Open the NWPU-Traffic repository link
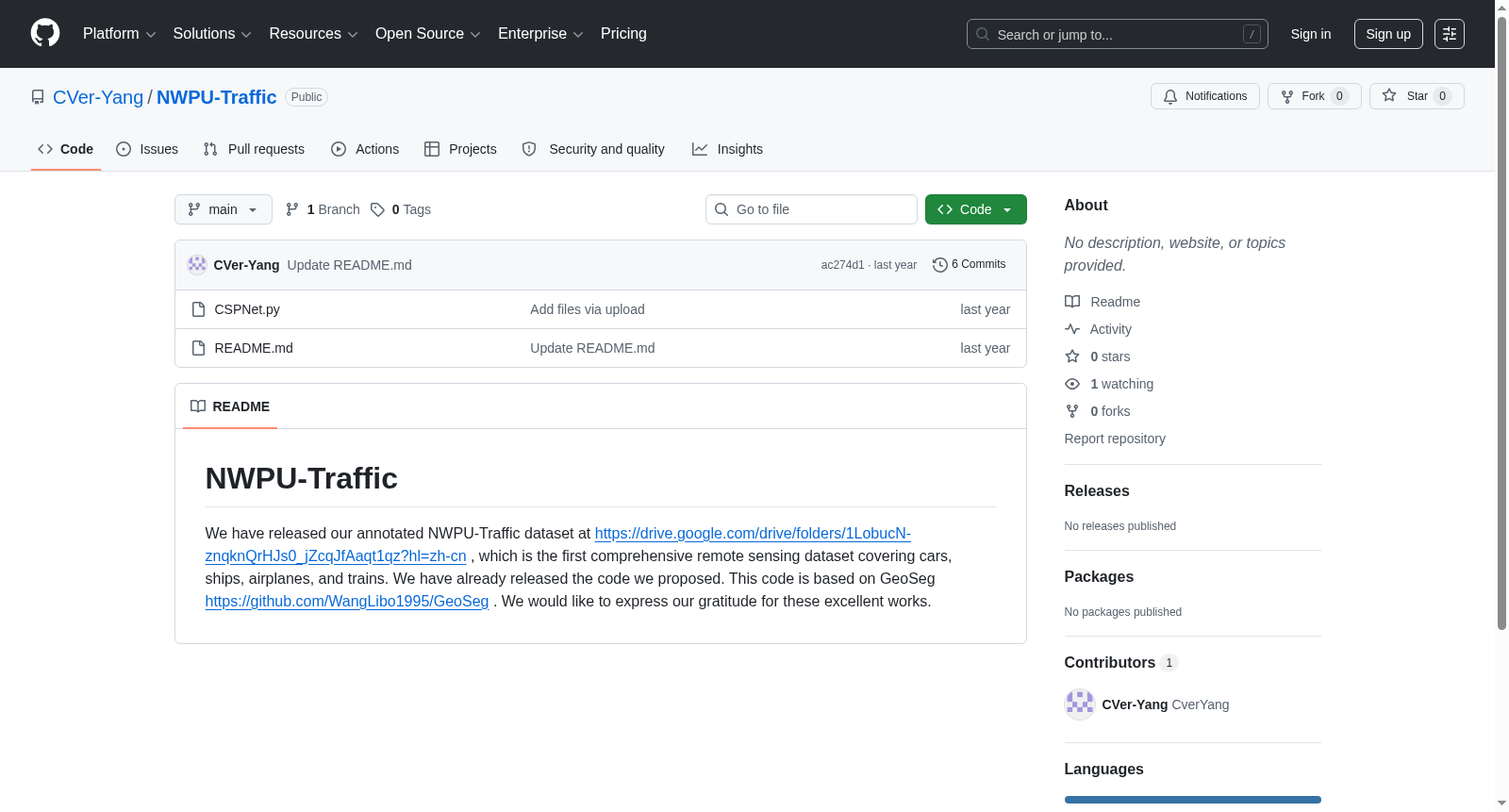This screenshot has width=1509, height=812. click(x=217, y=97)
